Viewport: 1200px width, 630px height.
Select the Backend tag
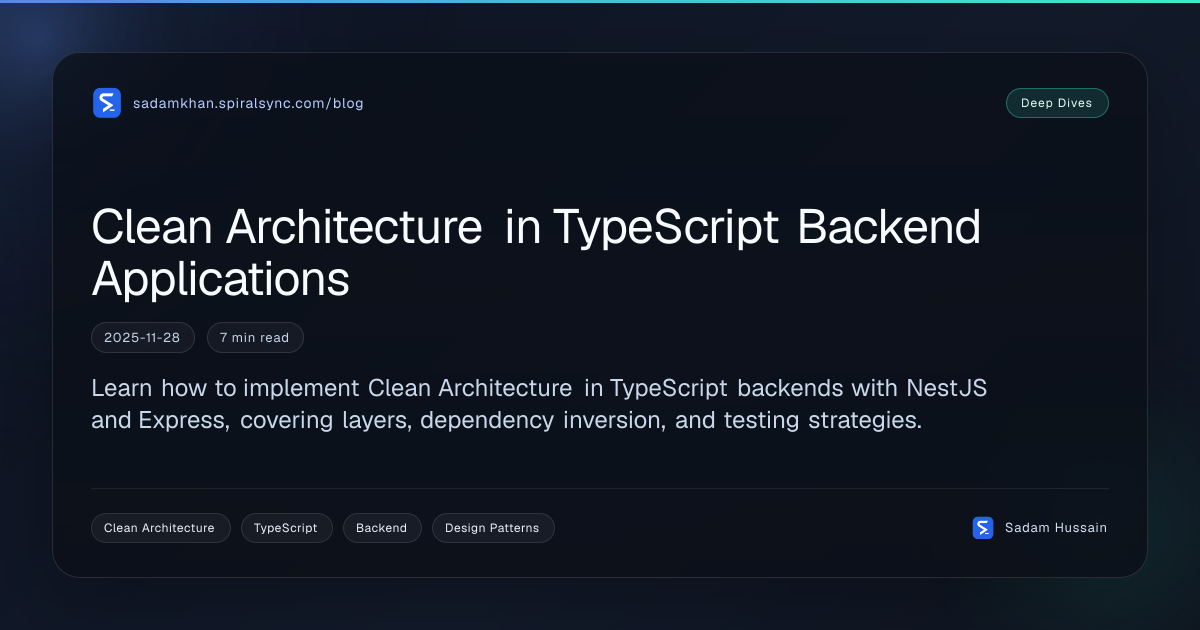(x=382, y=528)
